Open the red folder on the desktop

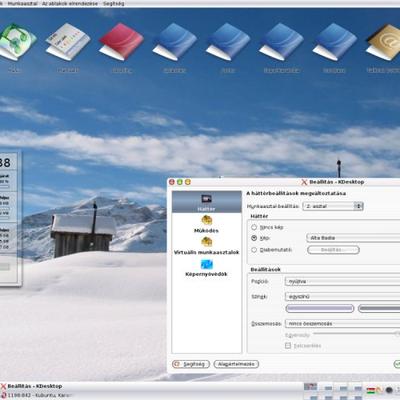(x=121, y=42)
